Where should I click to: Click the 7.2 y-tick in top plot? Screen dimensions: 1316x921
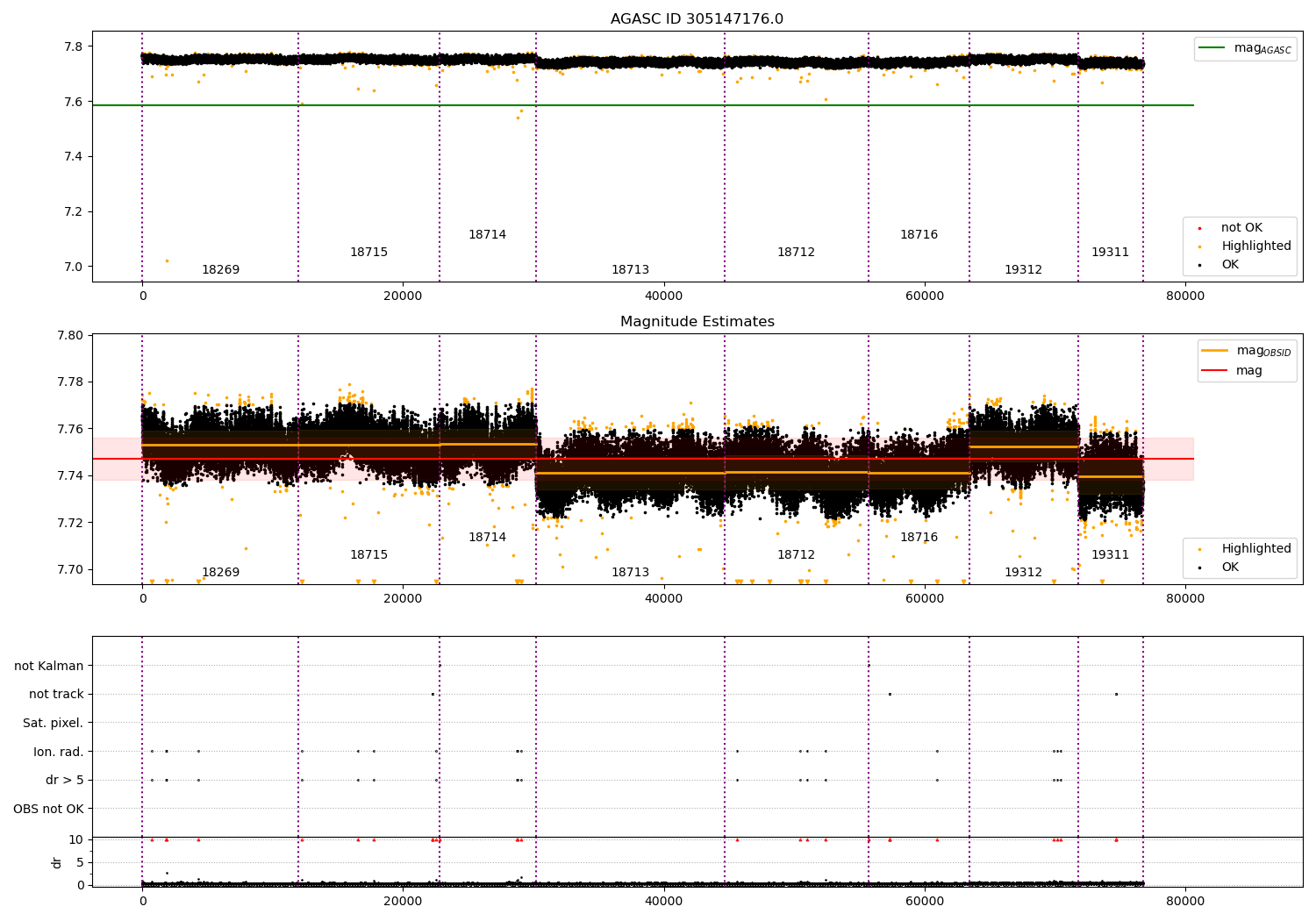pyautogui.click(x=75, y=212)
